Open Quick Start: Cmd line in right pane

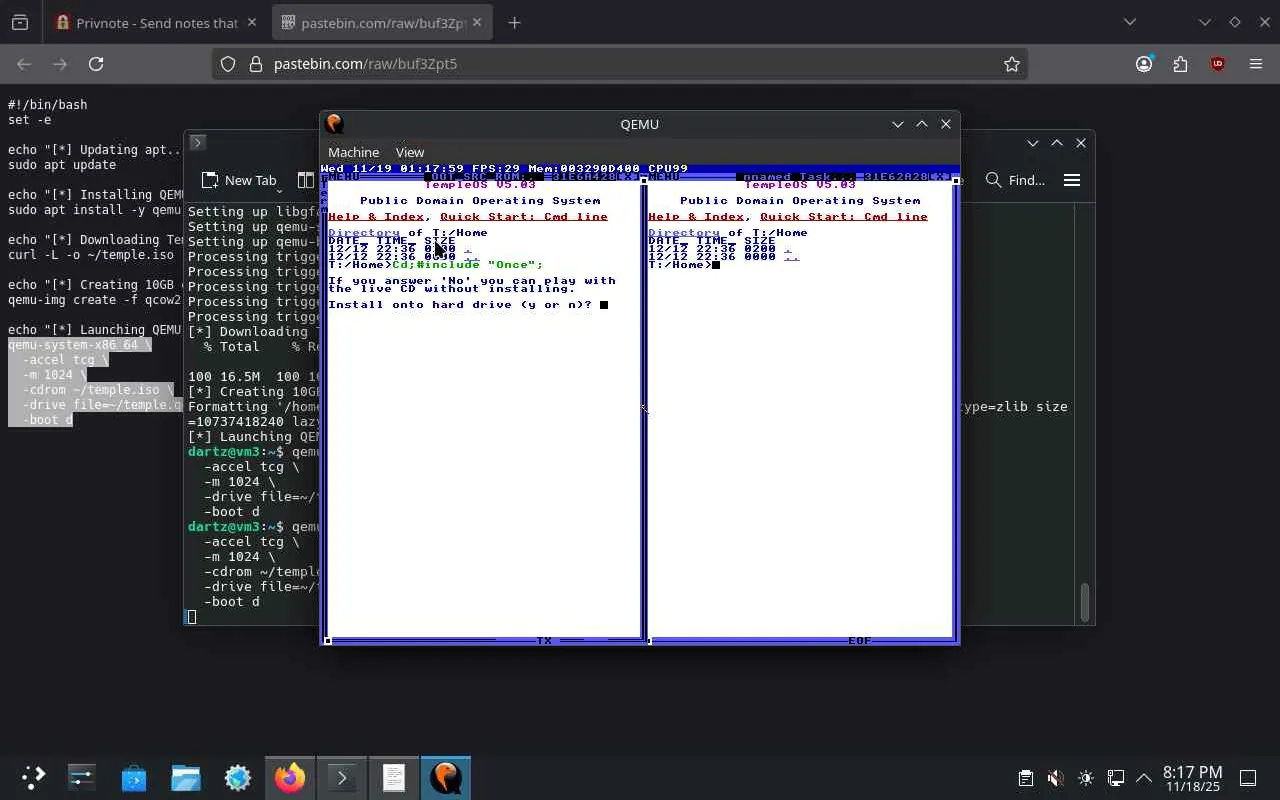click(844, 217)
